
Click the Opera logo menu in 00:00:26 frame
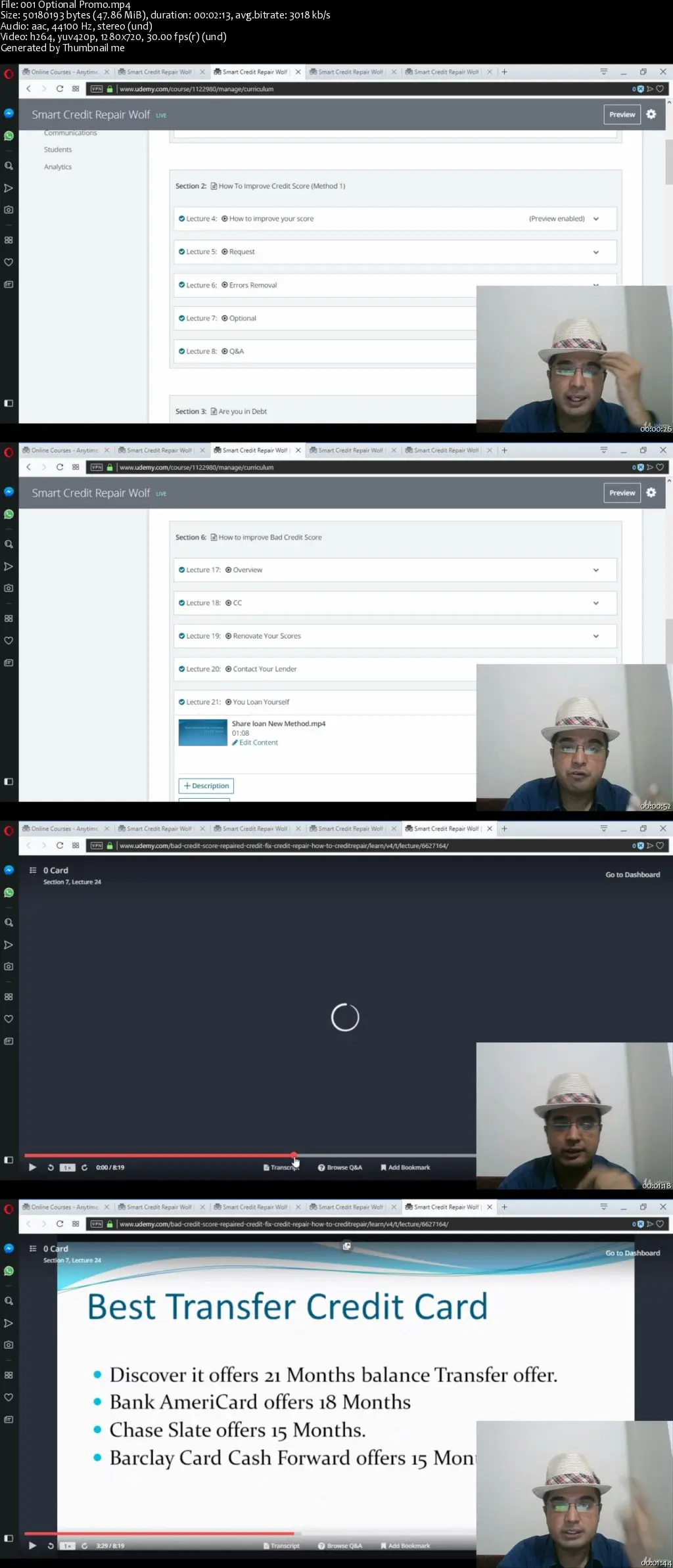click(x=9, y=74)
